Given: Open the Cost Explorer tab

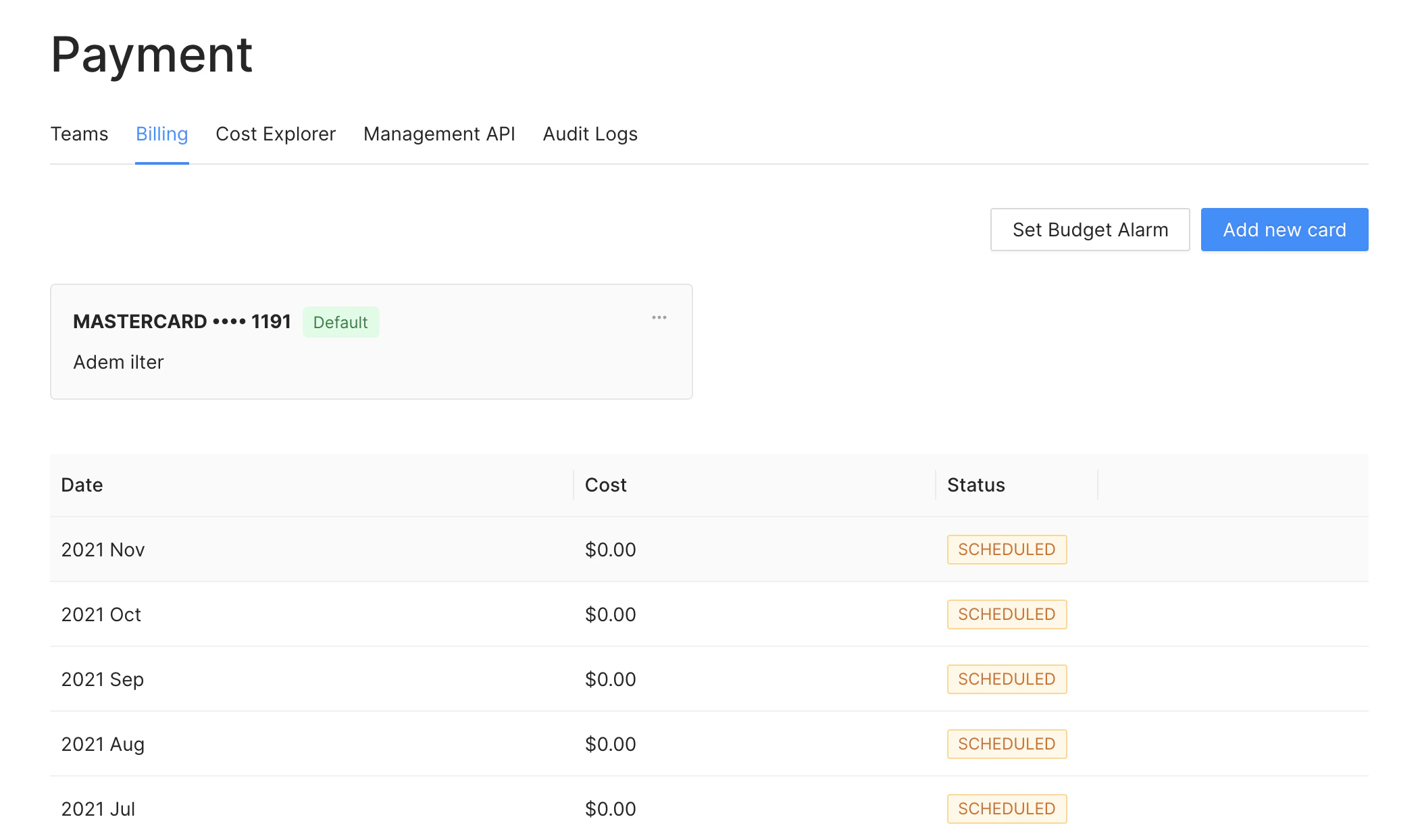Looking at the screenshot, I should click(x=275, y=134).
